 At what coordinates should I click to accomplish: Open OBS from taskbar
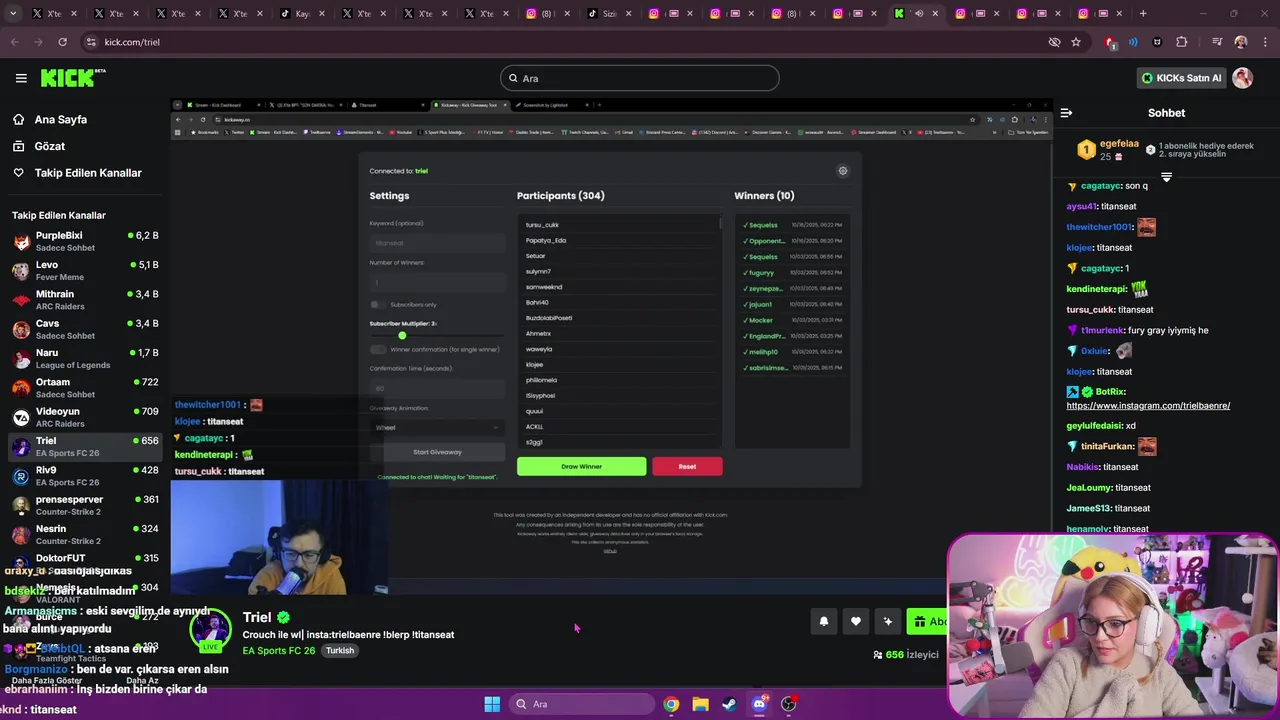tap(788, 704)
